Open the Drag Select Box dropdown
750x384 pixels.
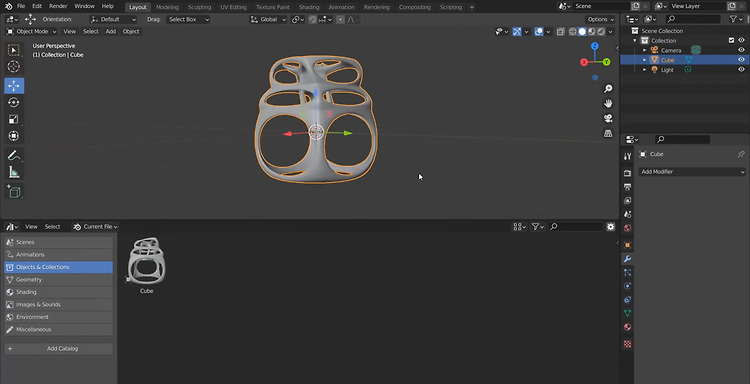[188, 20]
